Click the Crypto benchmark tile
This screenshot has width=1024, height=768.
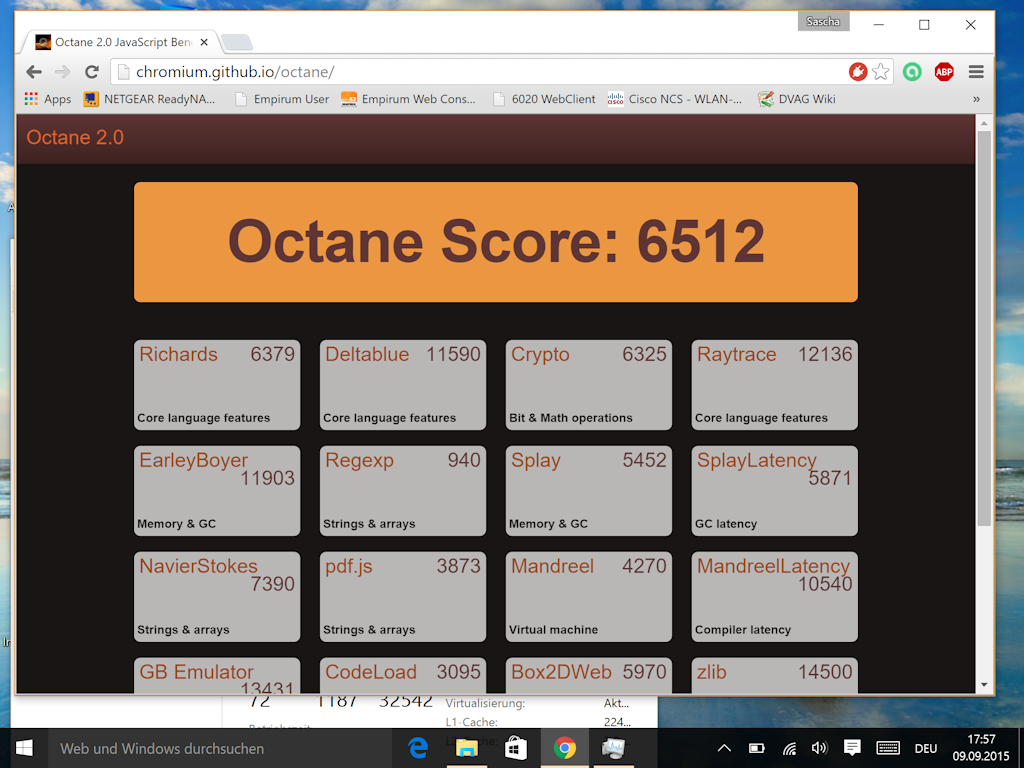click(589, 385)
